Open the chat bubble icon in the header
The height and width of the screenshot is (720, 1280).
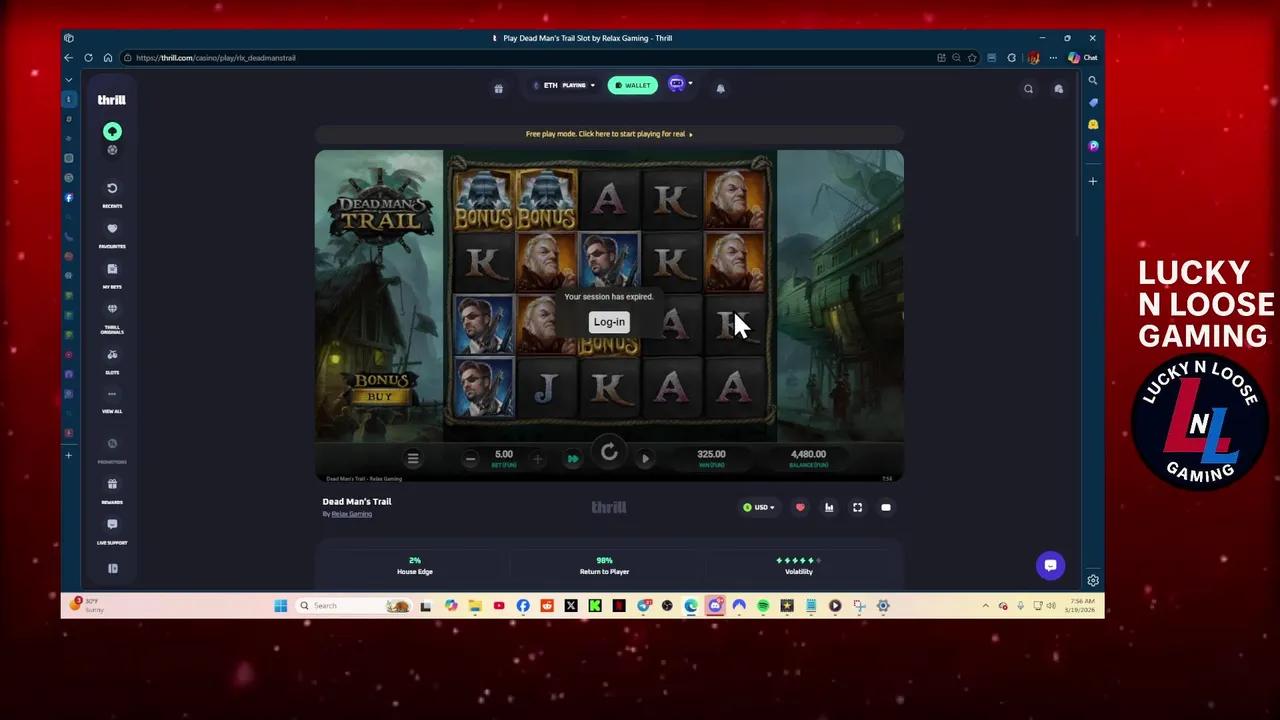point(1059,89)
